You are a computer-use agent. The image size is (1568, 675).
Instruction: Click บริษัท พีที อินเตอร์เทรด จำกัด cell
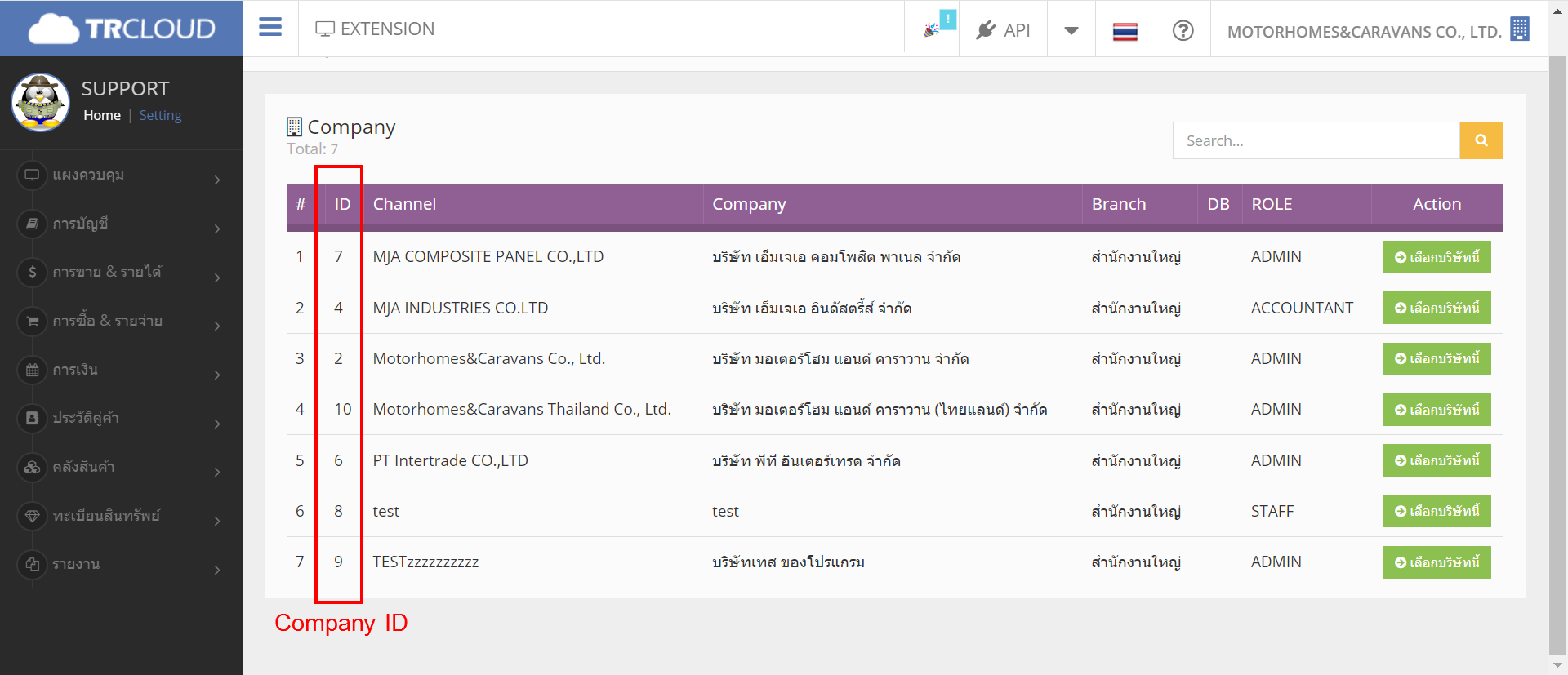pos(806,460)
